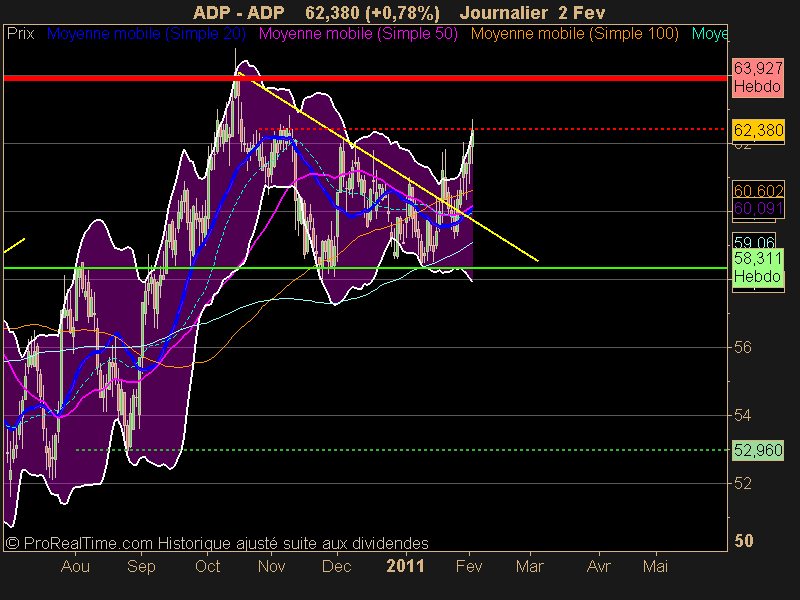The width and height of the screenshot is (800, 600).
Task: Click 'Nov' on the time axis
Action: 271,566
